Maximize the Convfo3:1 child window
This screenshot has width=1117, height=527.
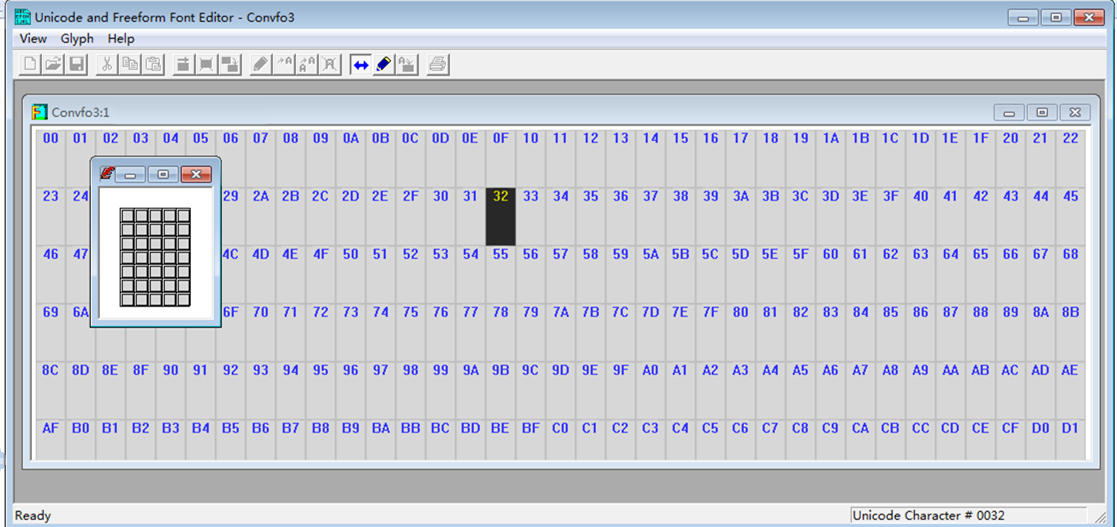point(1042,112)
